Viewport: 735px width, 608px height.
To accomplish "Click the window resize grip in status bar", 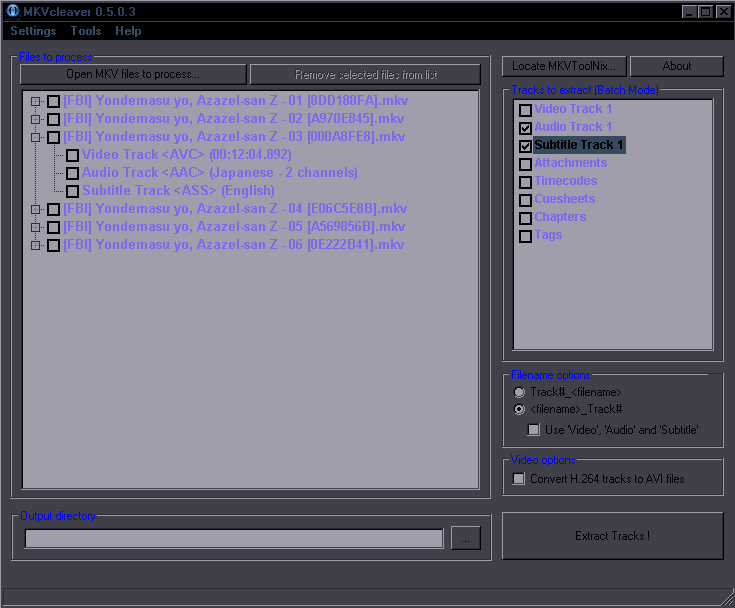I will (728, 600).
